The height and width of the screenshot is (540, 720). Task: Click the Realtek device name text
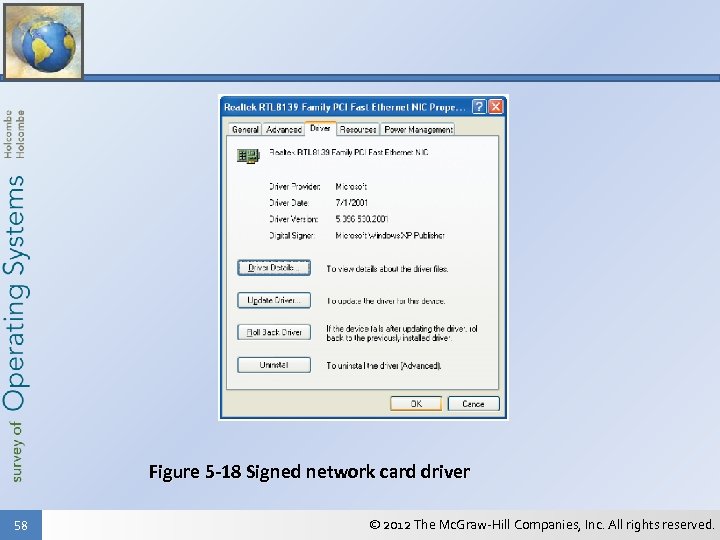point(349,152)
